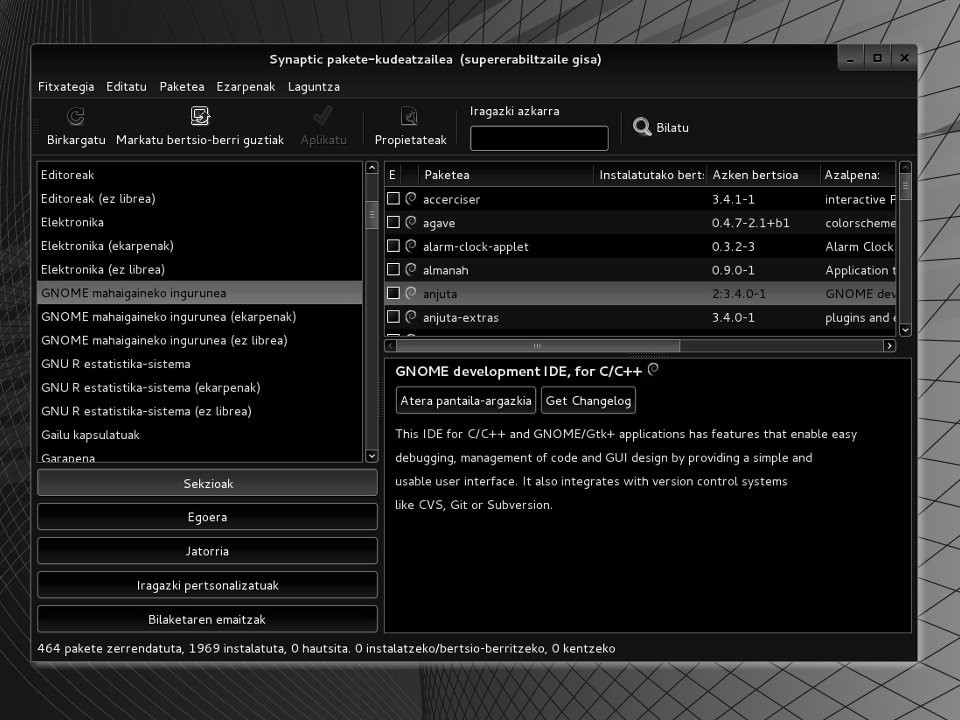Select Editoreak (ez librea) section
The width and height of the screenshot is (960, 720).
pos(200,198)
